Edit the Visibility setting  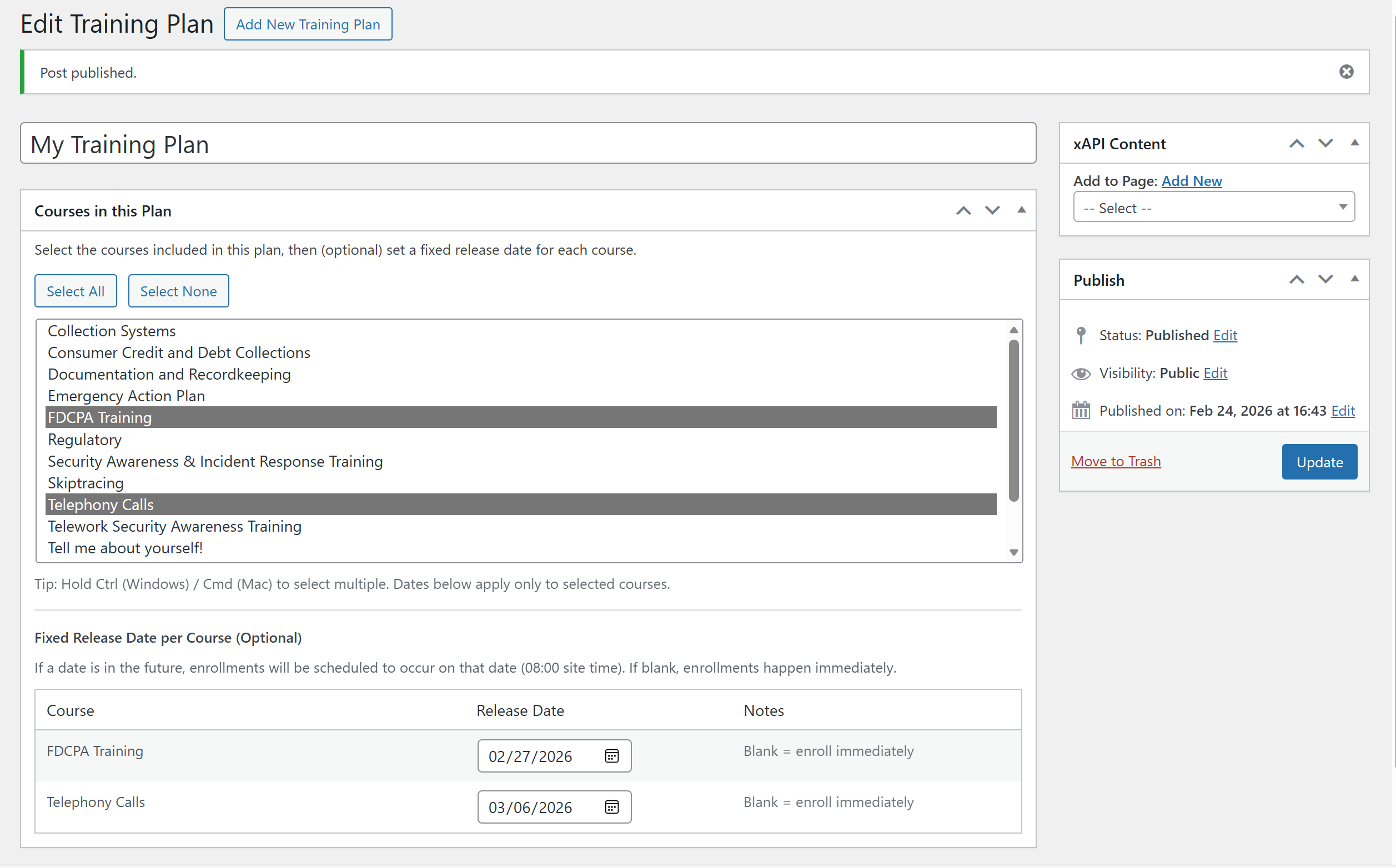point(1215,373)
